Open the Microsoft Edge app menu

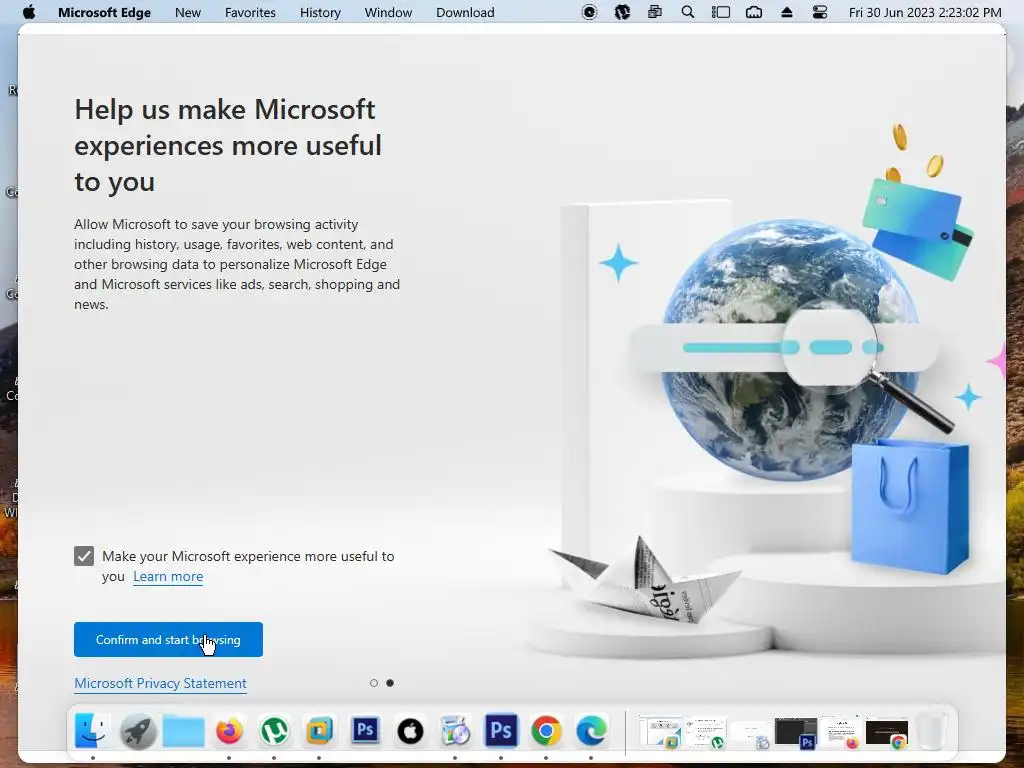(x=104, y=12)
